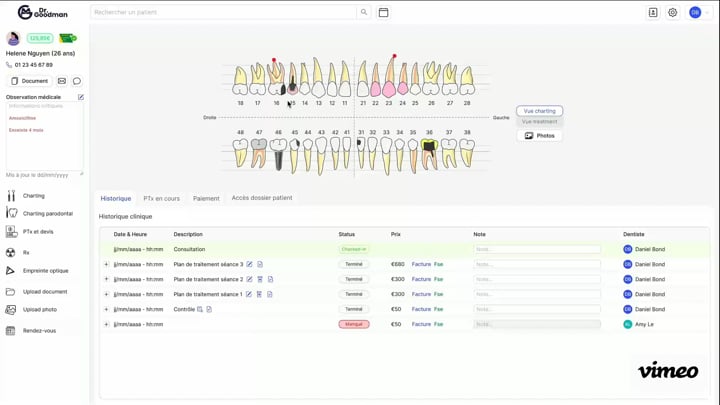Open the chat message bubble icon
720x405 pixels.
tap(77, 81)
